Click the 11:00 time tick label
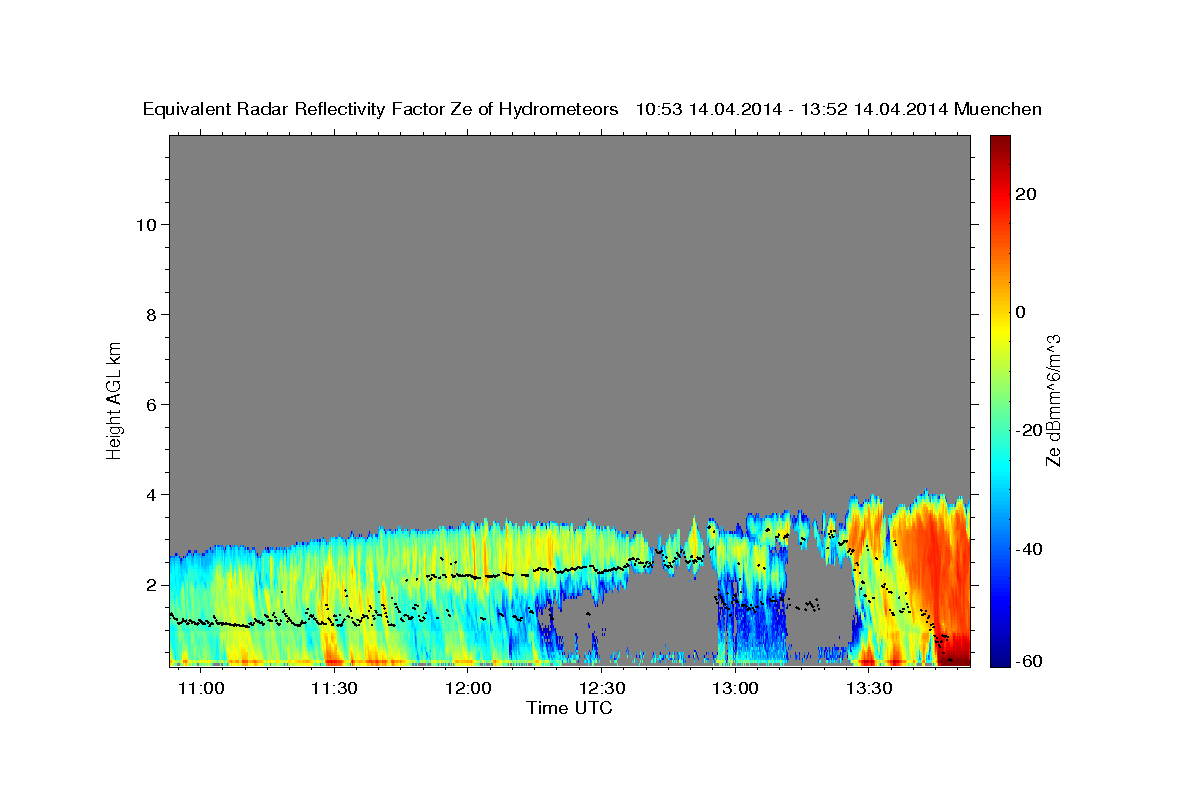The height and width of the screenshot is (800, 1200). point(203,689)
